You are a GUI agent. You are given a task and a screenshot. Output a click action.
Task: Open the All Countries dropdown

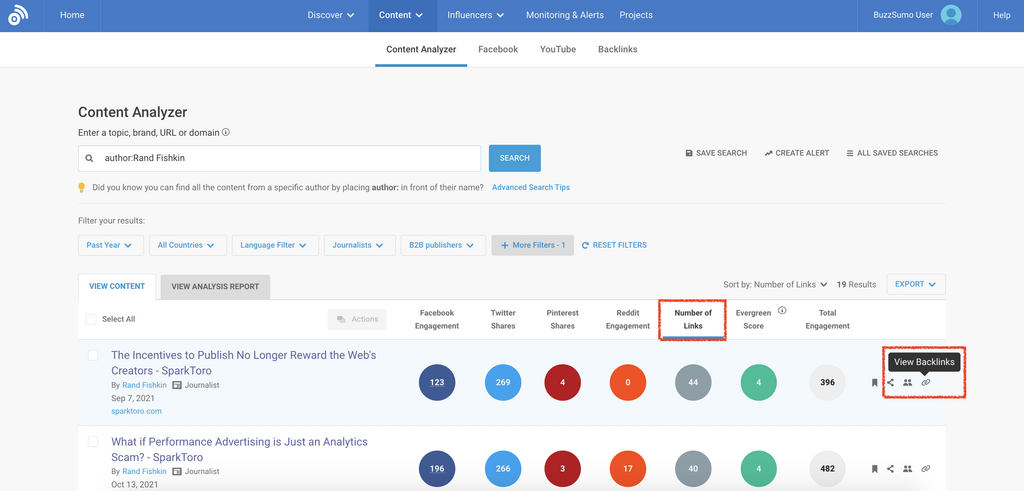(x=186, y=245)
